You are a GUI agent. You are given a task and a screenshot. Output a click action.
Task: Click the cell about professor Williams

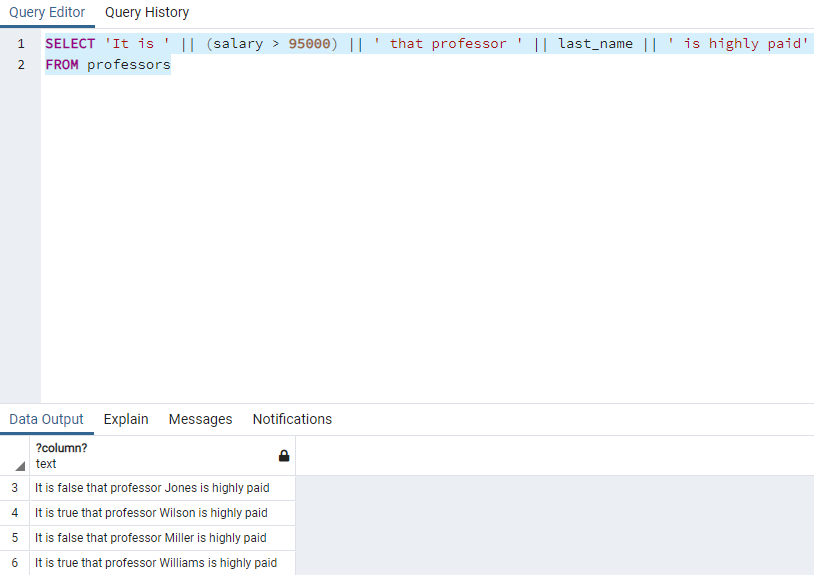pos(162,563)
